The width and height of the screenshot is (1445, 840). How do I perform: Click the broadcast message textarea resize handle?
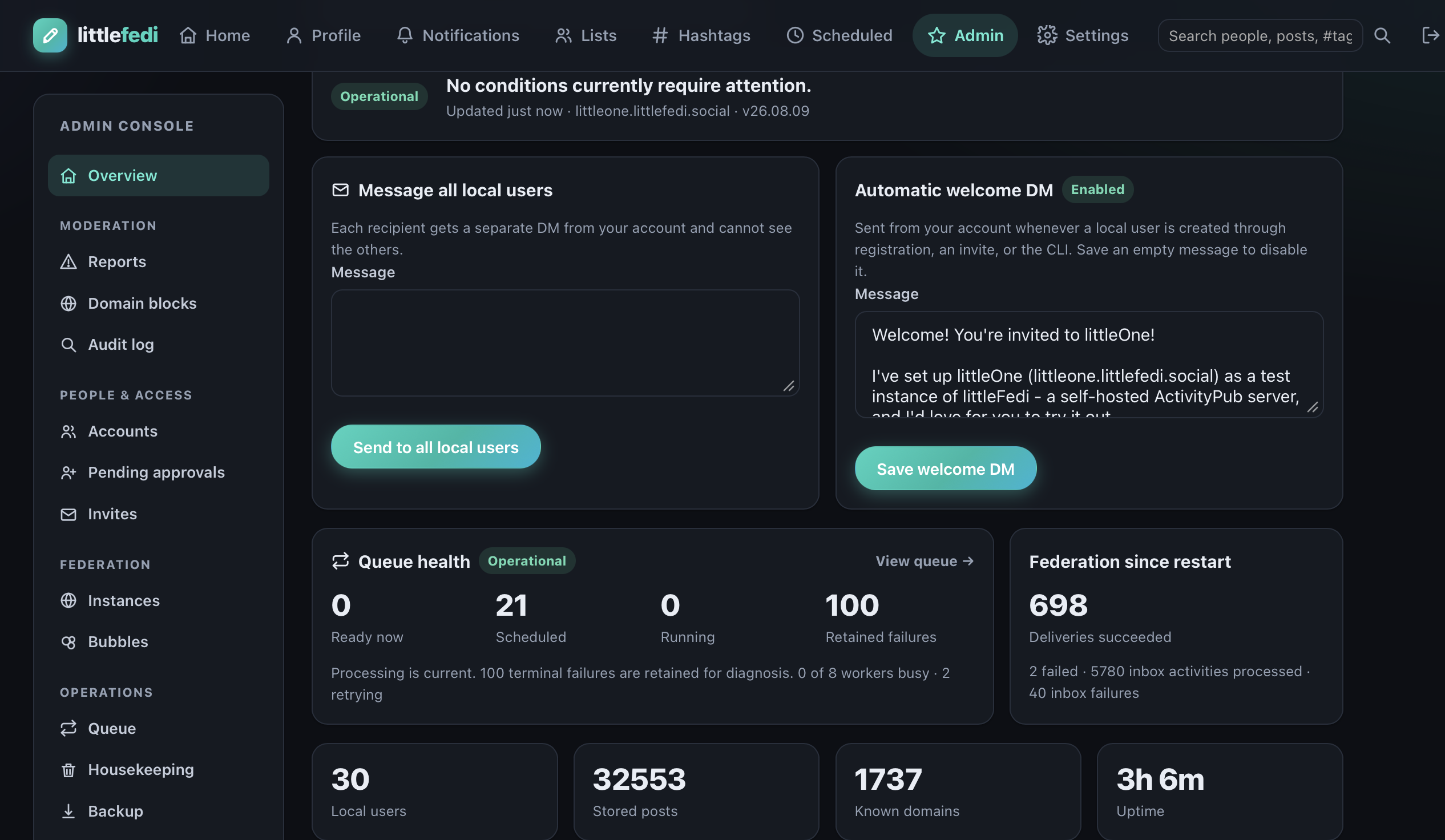[789, 386]
